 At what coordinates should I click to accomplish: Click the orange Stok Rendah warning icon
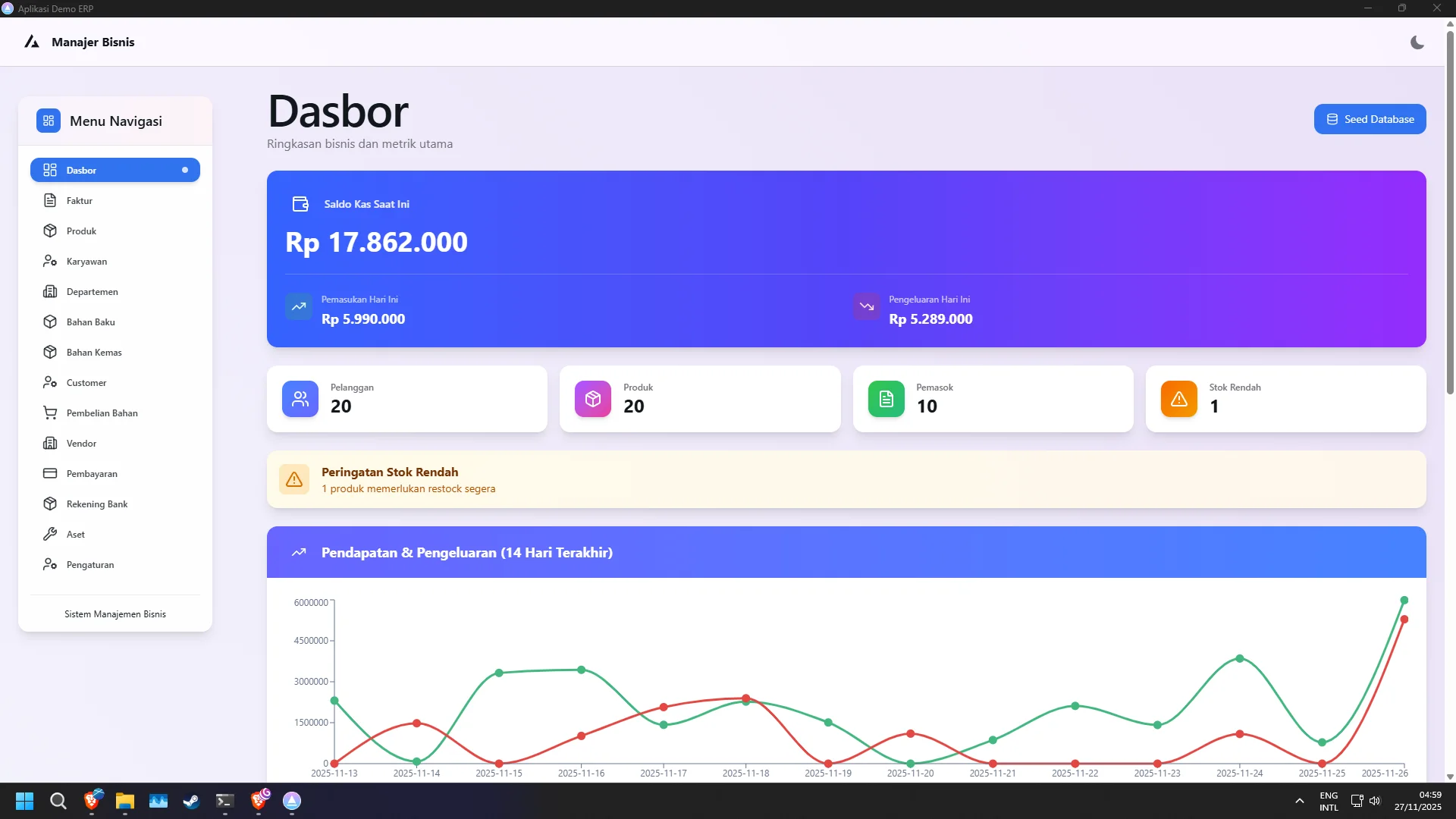(x=1178, y=399)
